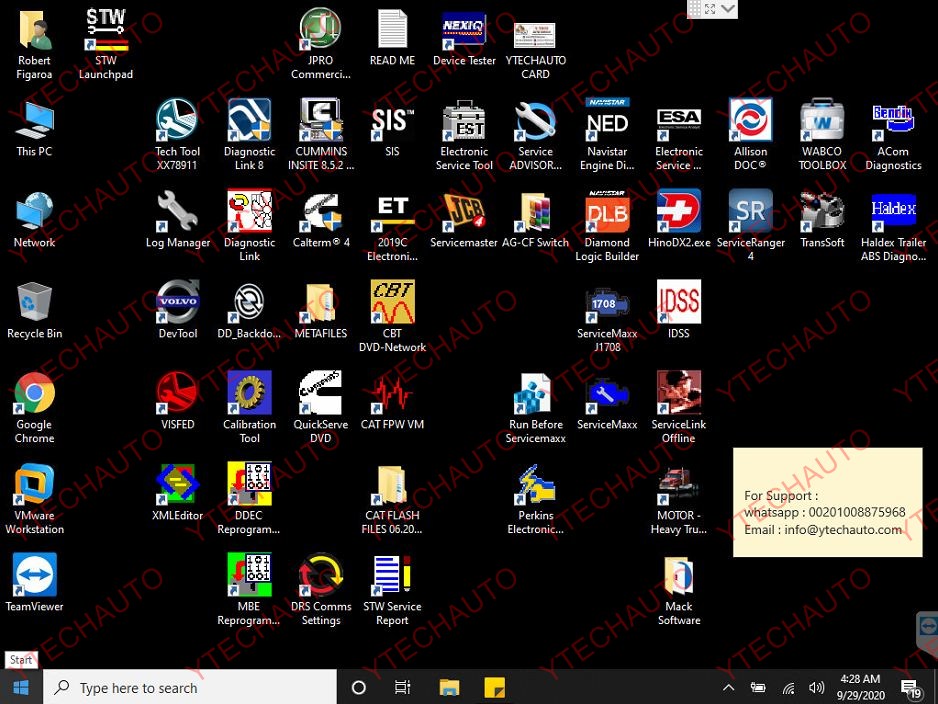Launch MBE Reprogramming icon
Screen dimensions: 938x704
coord(249,589)
